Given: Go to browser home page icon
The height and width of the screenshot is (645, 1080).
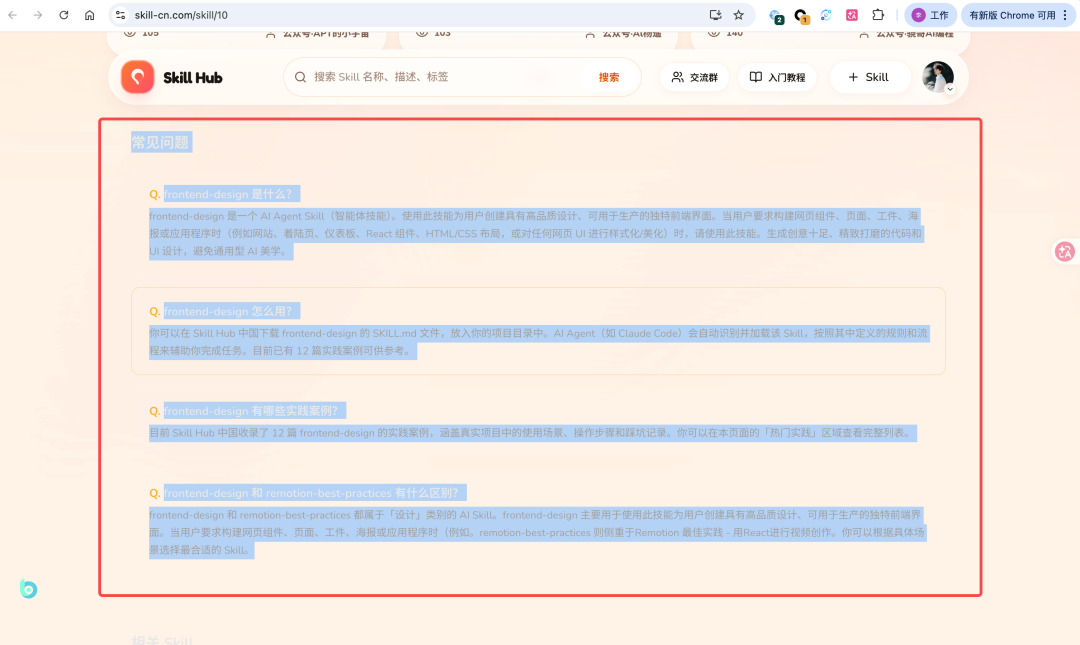Looking at the screenshot, I should [90, 15].
